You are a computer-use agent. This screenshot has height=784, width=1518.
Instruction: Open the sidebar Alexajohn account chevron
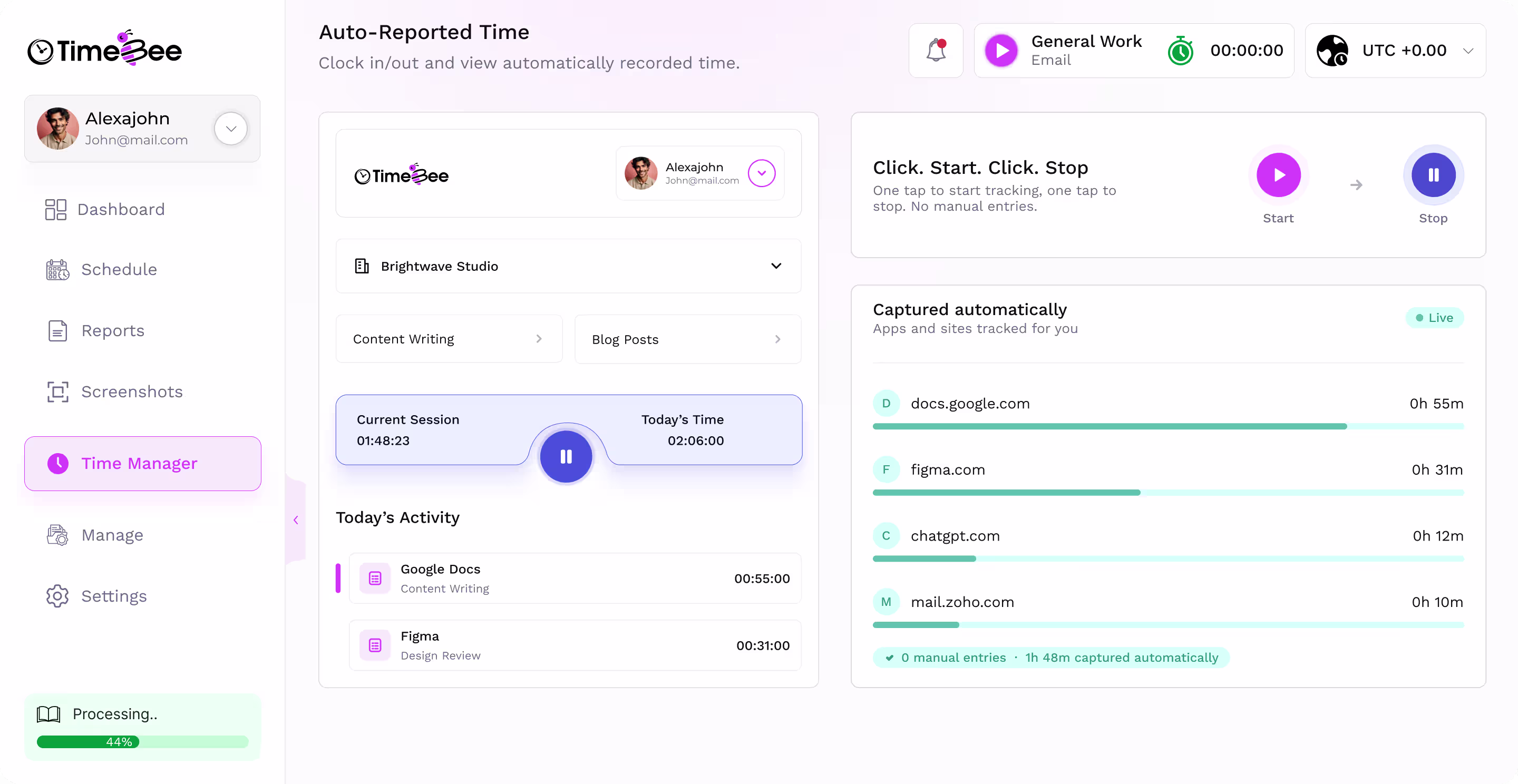point(231,129)
